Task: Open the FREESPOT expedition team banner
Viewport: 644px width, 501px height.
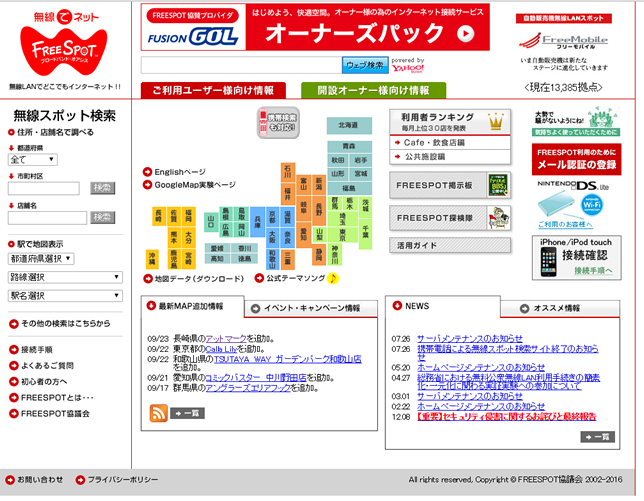Action: (x=450, y=218)
